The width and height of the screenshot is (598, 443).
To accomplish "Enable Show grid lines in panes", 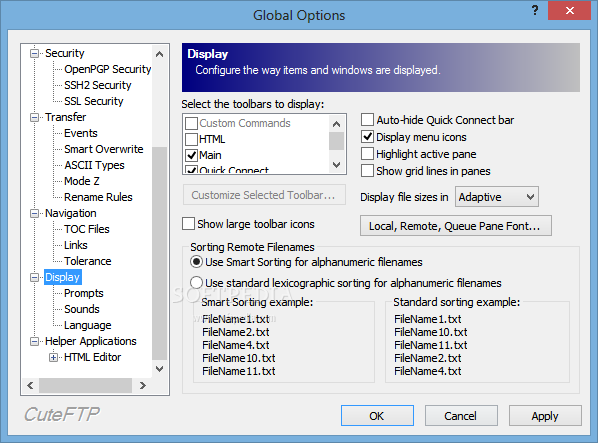I will 367,171.
